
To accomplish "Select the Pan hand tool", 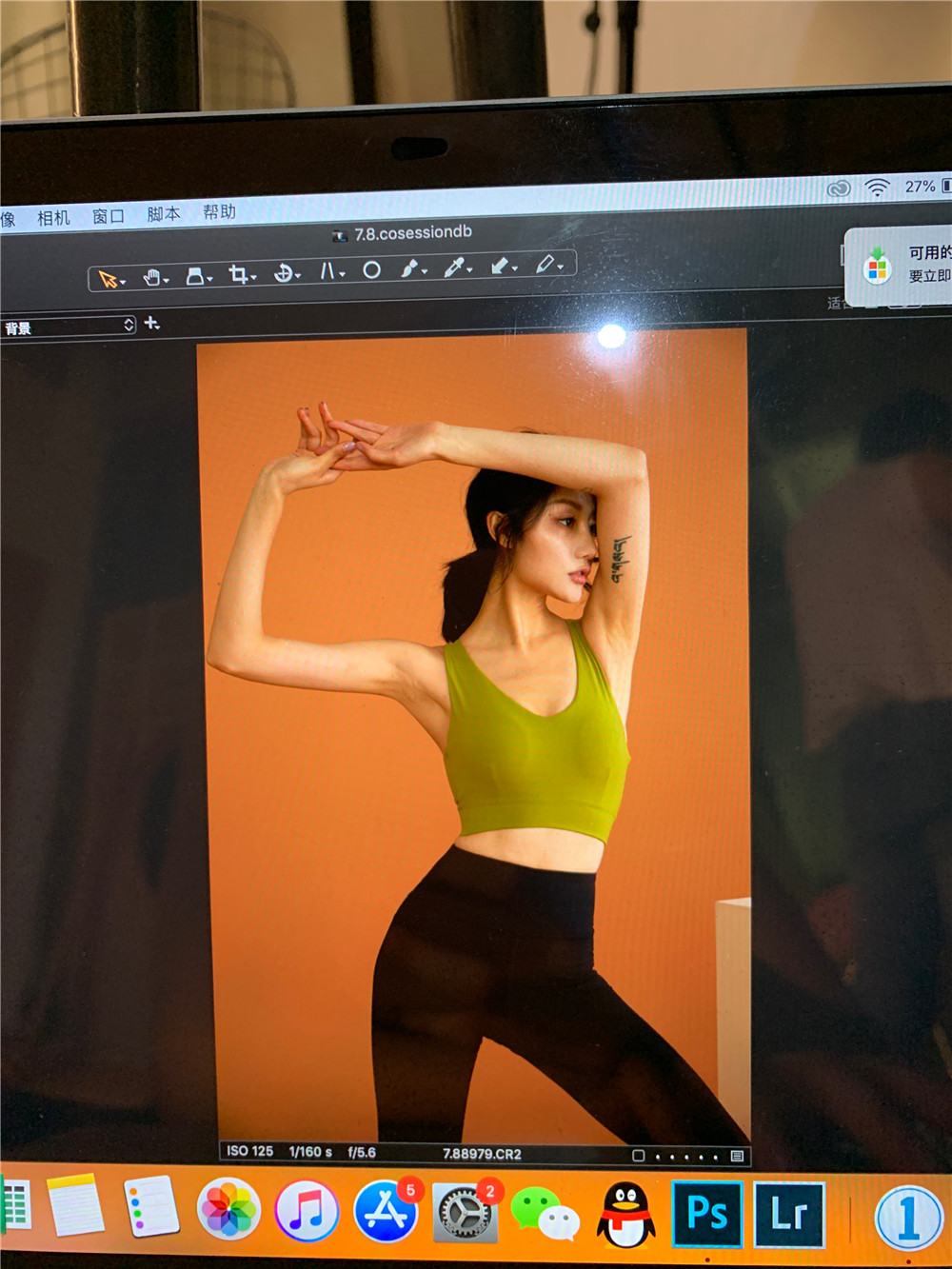I will coord(152,277).
